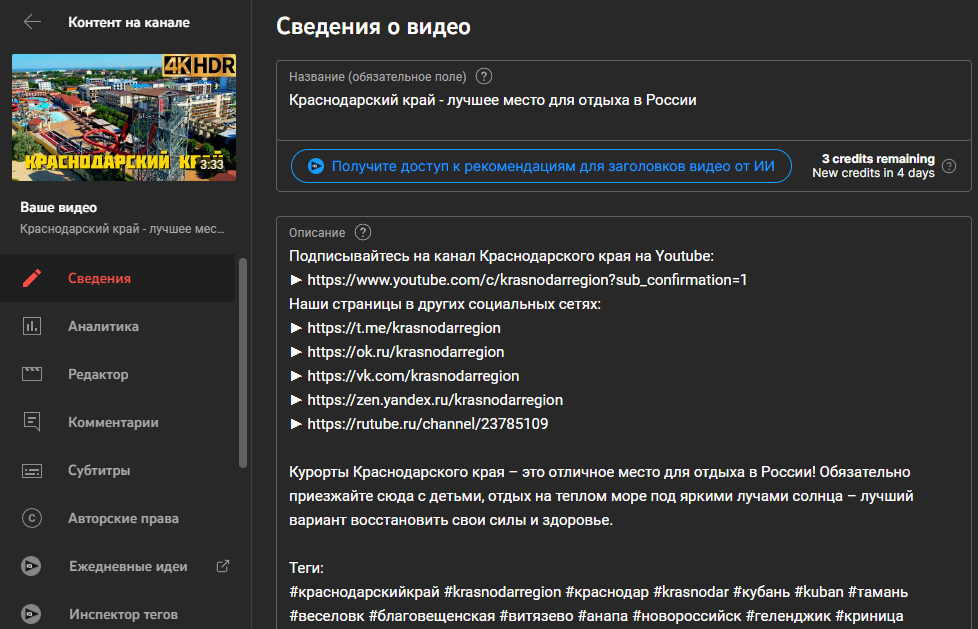Click the youtube.com/c/krasnodarregion link text
The image size is (978, 629).
527,280
